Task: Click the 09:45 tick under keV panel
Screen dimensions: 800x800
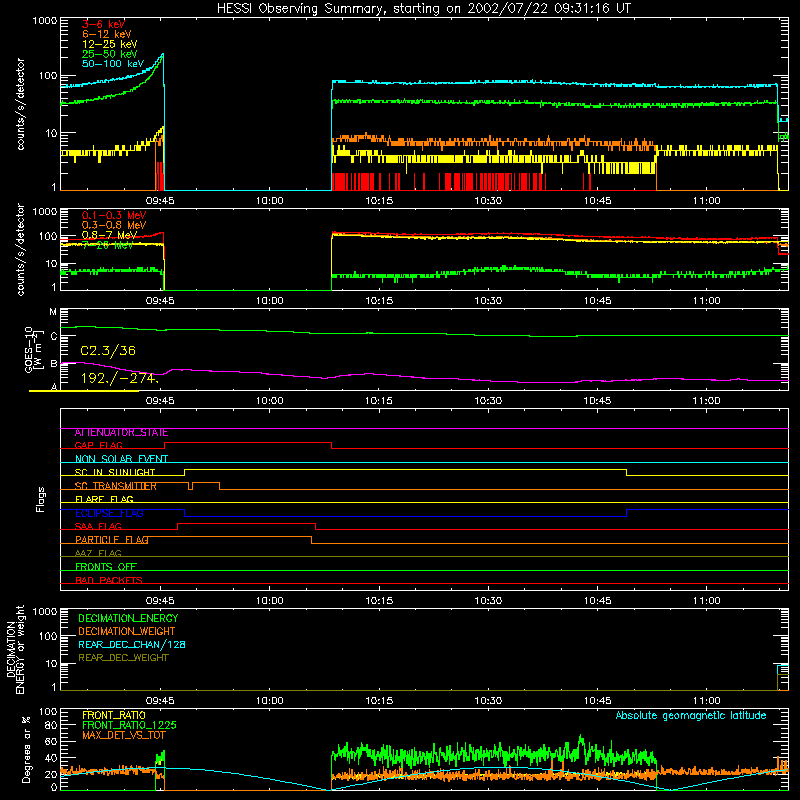Action: tap(160, 201)
